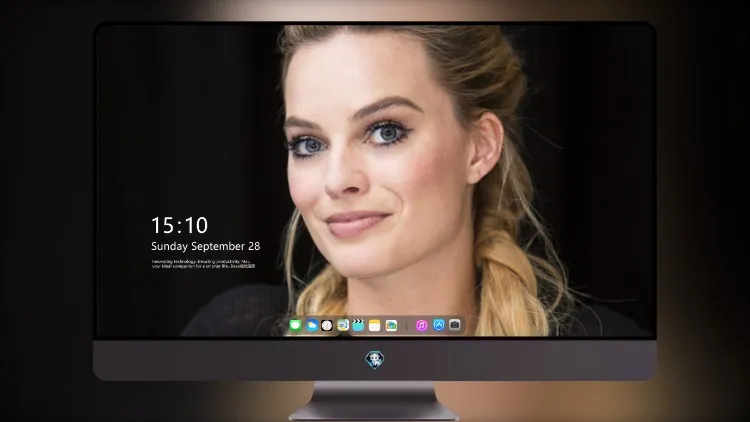Screen dimensions: 750x422
Task: Open the Maps app icon in dock
Action: (x=343, y=325)
